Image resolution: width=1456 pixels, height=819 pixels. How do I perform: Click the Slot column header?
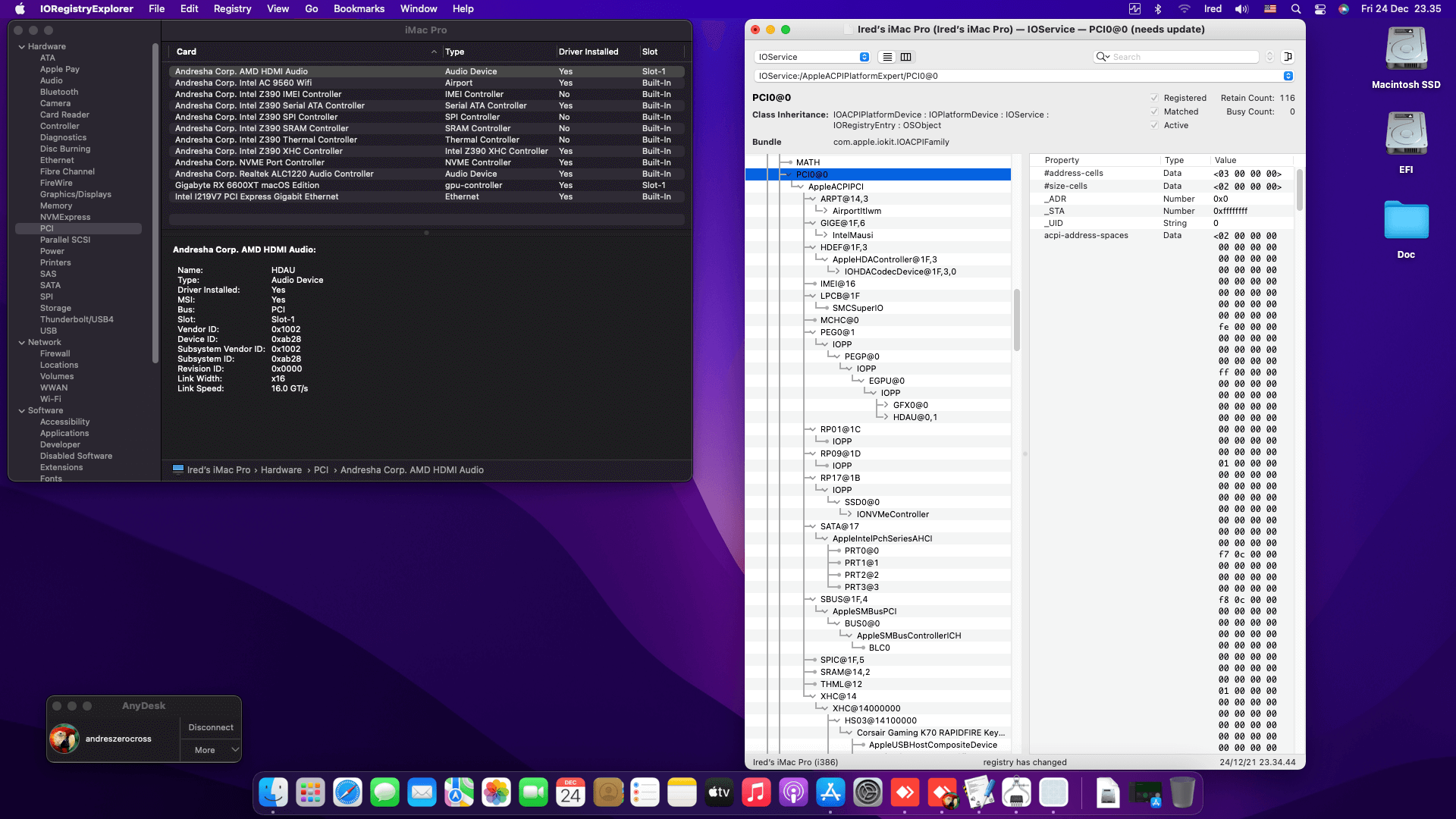[x=661, y=52]
